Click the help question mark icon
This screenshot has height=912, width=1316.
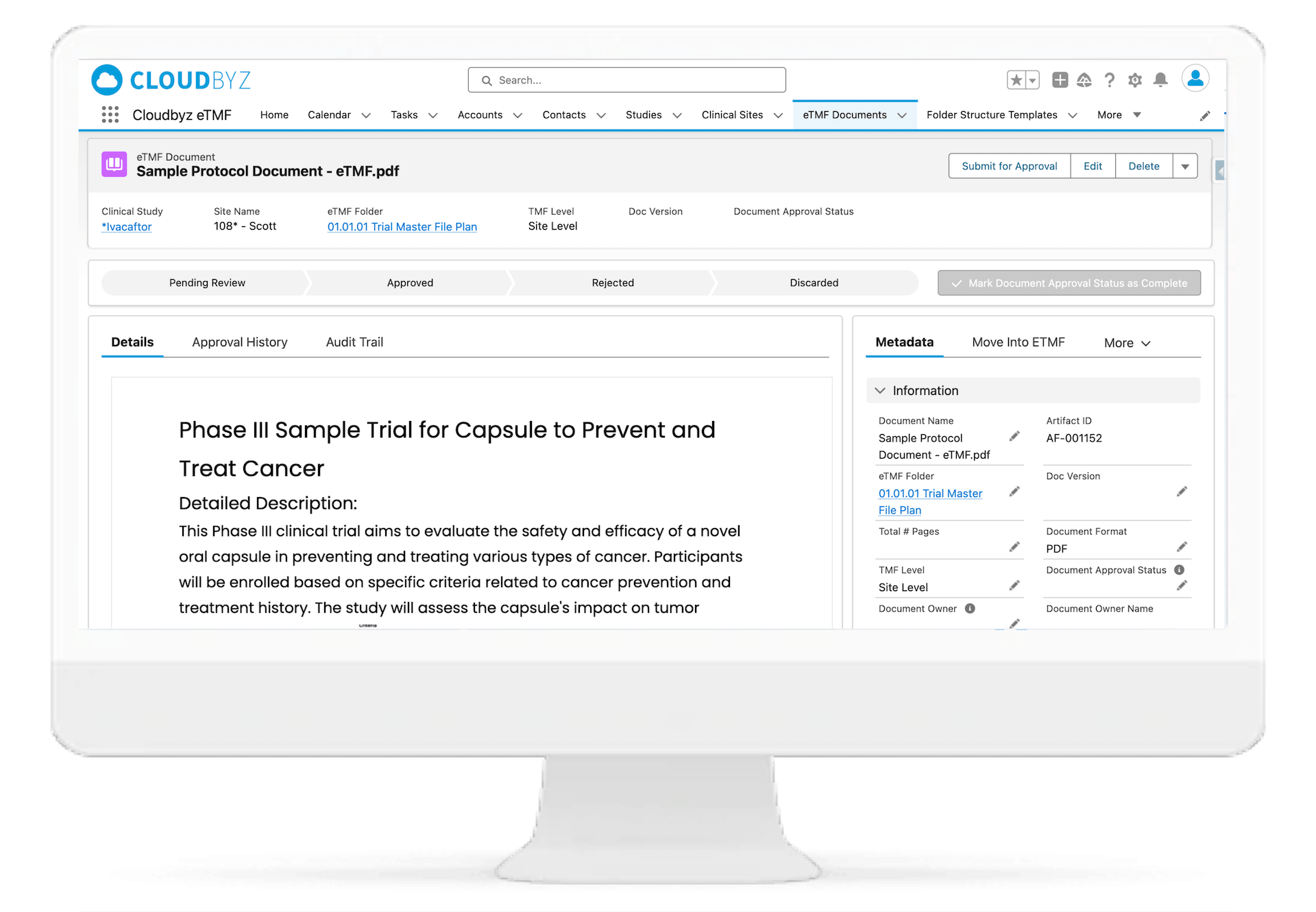1109,80
